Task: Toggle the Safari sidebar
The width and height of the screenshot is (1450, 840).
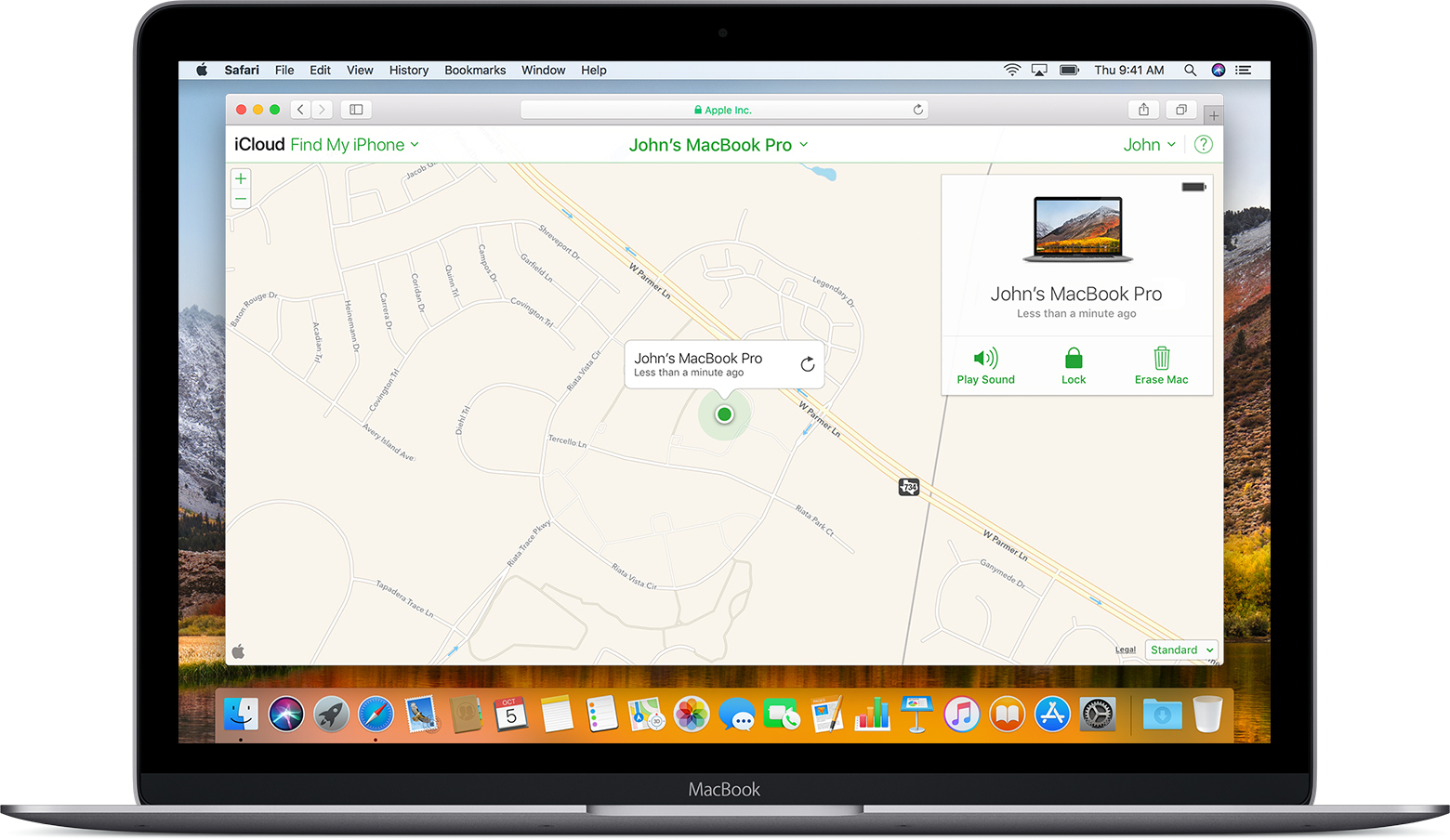Action: tap(356, 110)
